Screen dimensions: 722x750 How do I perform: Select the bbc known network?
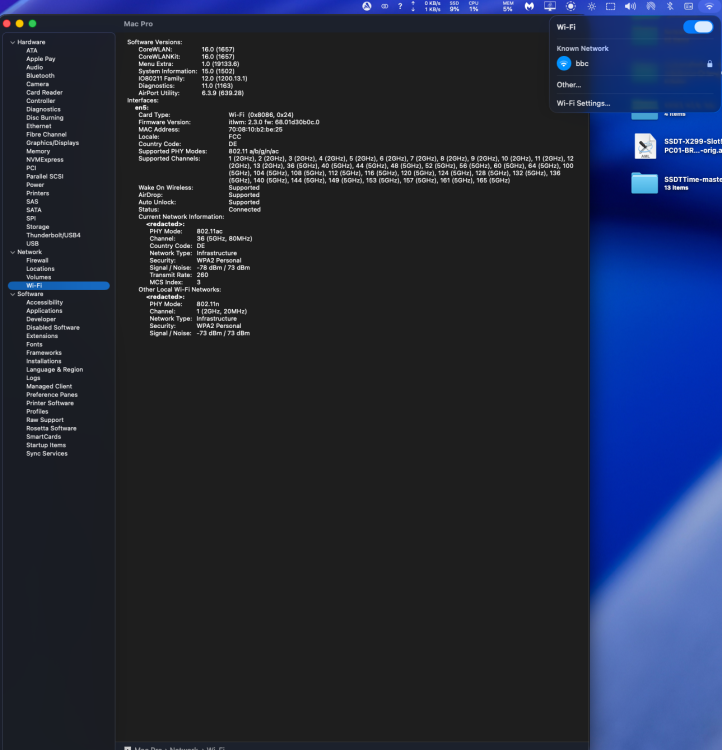pyautogui.click(x=634, y=63)
